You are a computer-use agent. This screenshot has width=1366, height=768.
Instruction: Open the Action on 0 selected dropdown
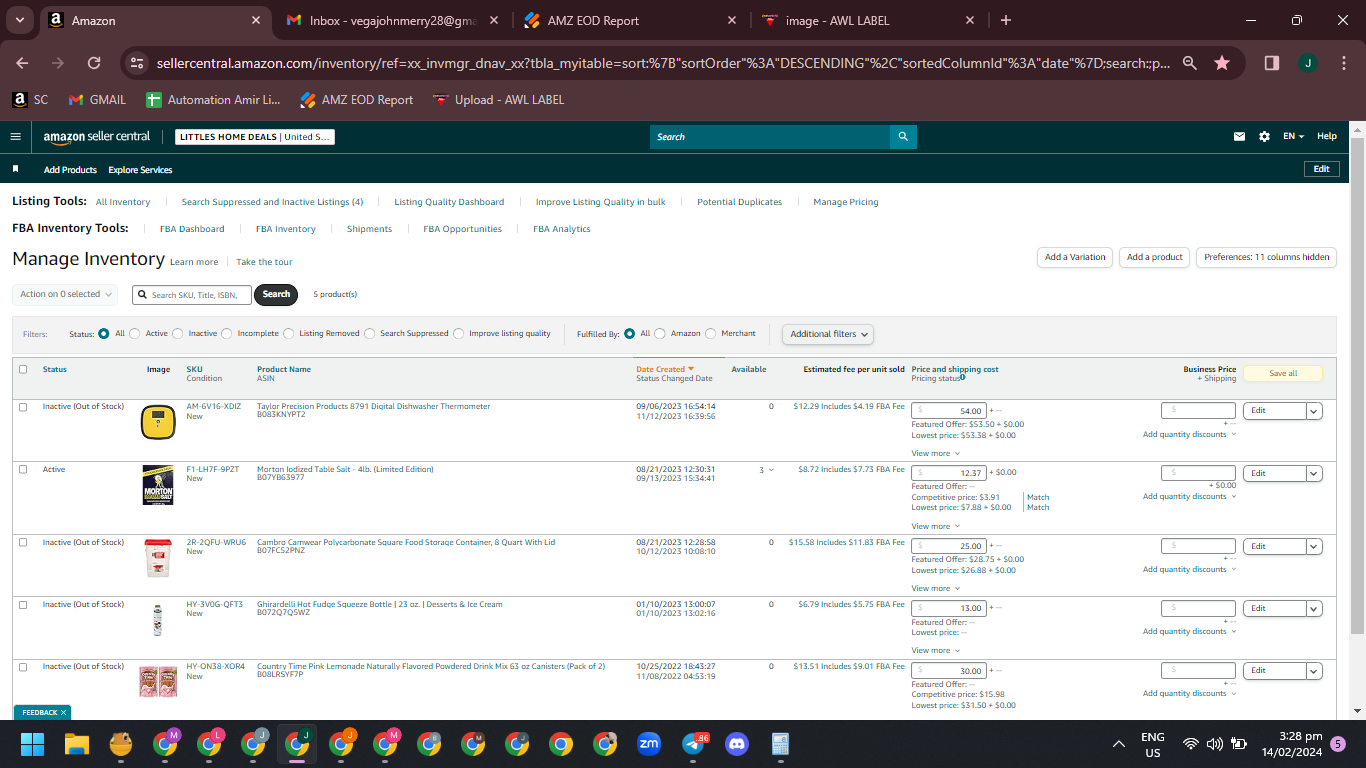(x=65, y=294)
